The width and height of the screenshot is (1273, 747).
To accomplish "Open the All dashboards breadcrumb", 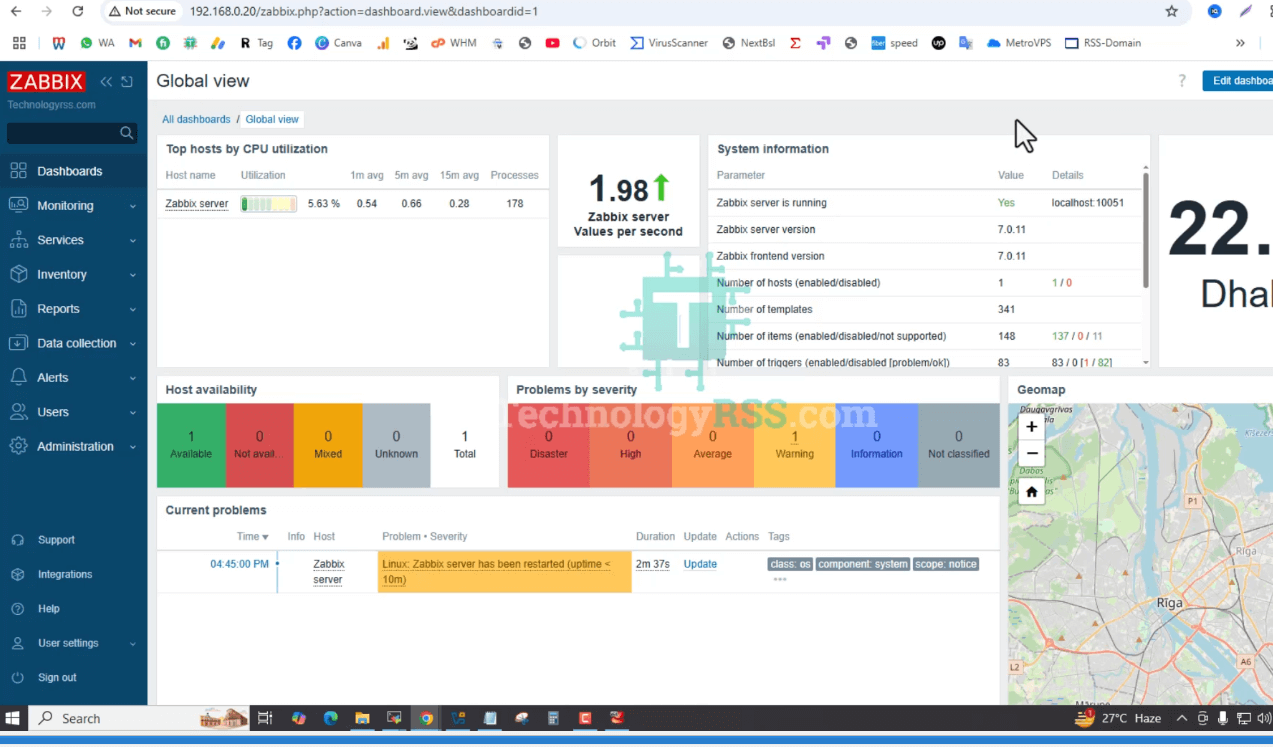I will pyautogui.click(x=196, y=119).
